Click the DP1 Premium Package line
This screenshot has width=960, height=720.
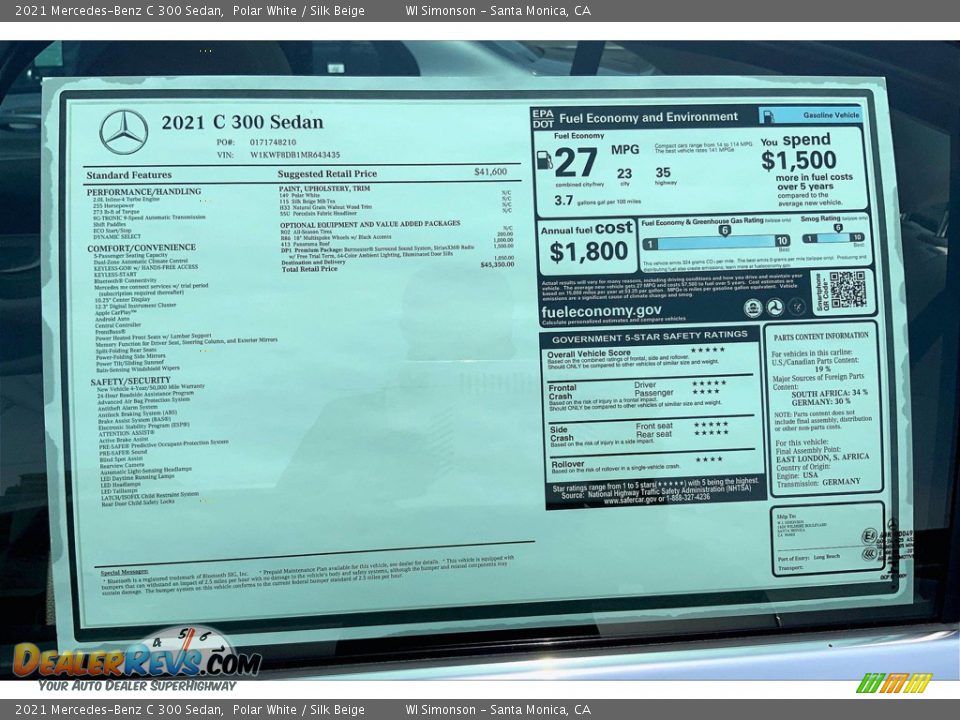378,252
